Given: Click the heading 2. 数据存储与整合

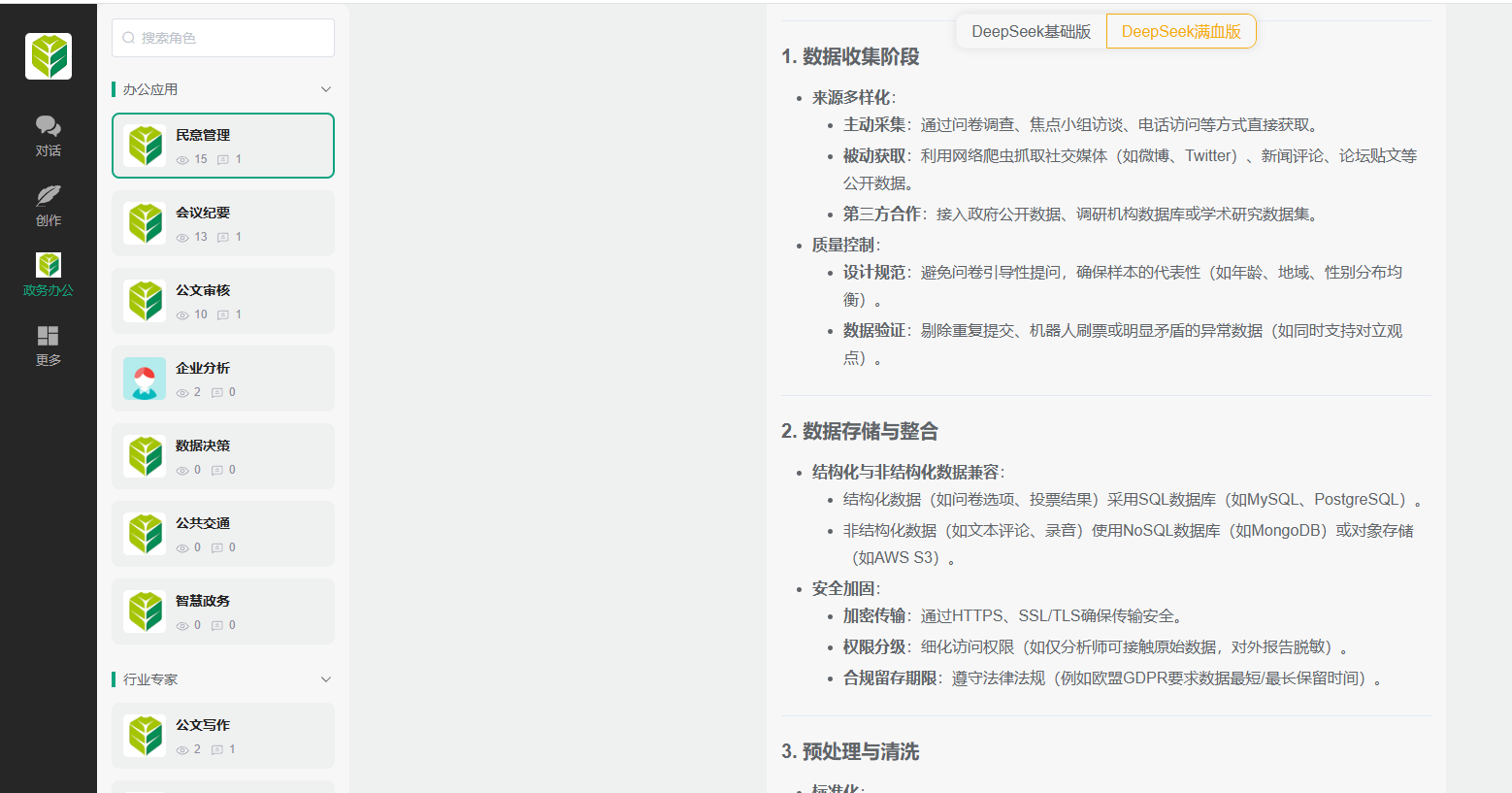Looking at the screenshot, I should (x=860, y=431).
